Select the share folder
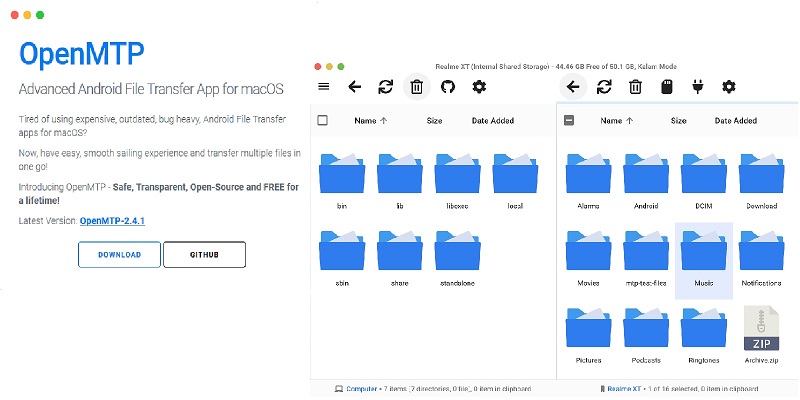 point(399,258)
